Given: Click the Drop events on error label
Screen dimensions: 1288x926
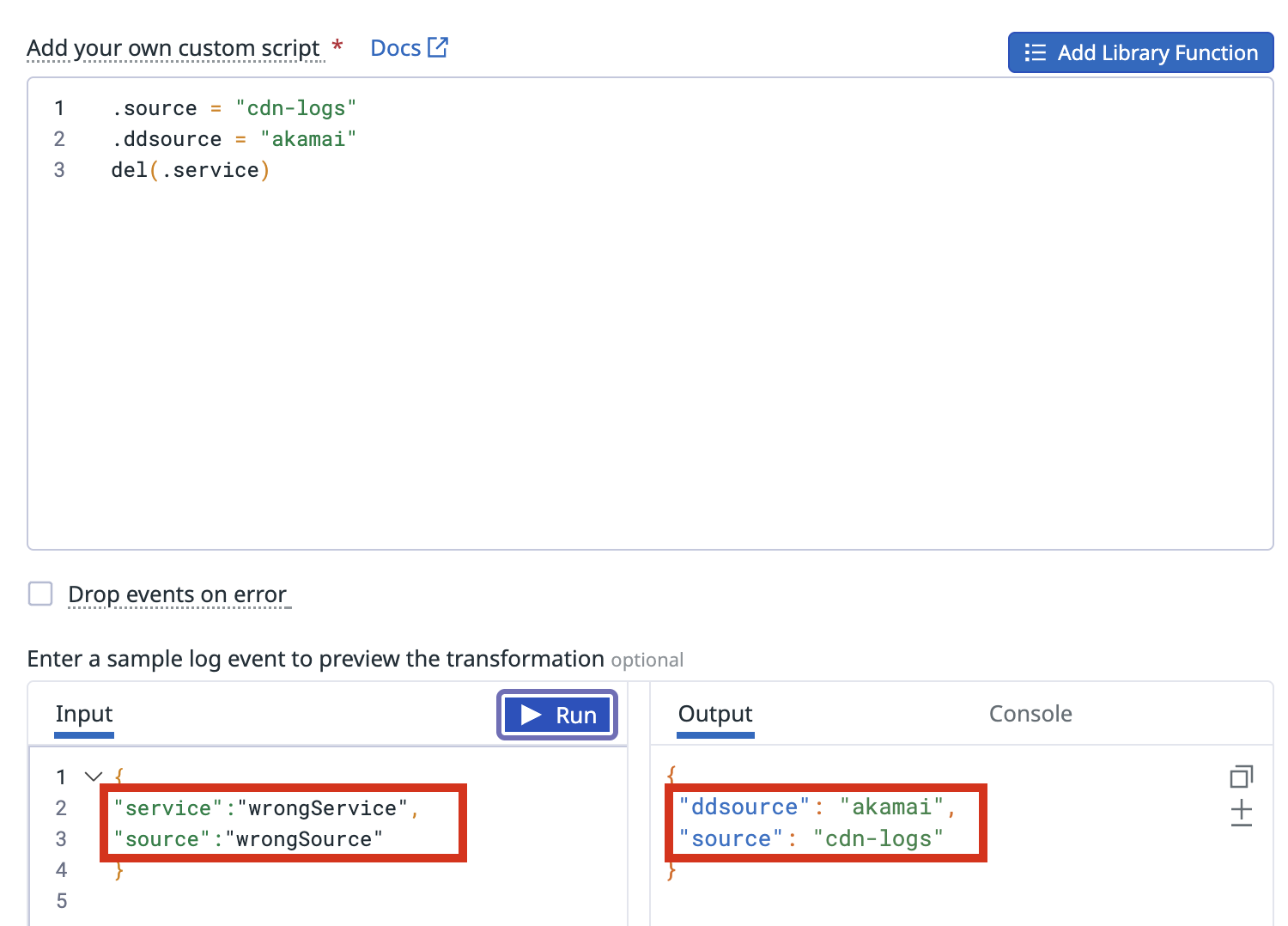Looking at the screenshot, I should 178,594.
